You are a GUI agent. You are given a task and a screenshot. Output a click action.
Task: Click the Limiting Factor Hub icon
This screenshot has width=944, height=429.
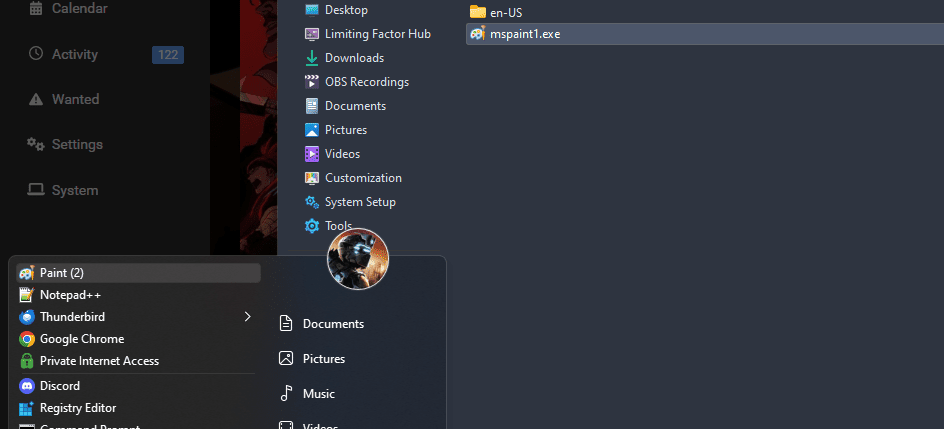coord(312,34)
